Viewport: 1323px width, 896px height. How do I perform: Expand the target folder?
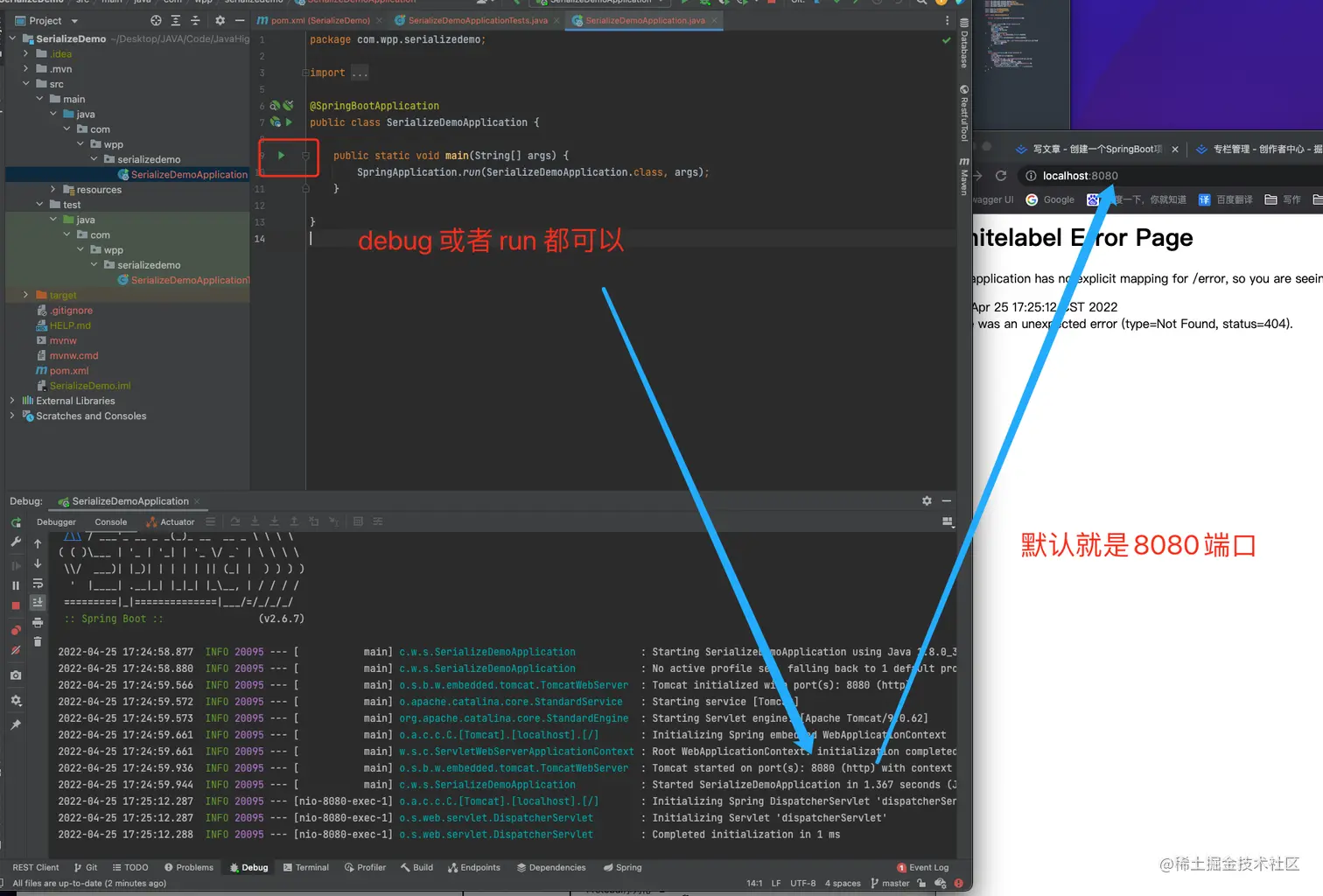[x=26, y=295]
